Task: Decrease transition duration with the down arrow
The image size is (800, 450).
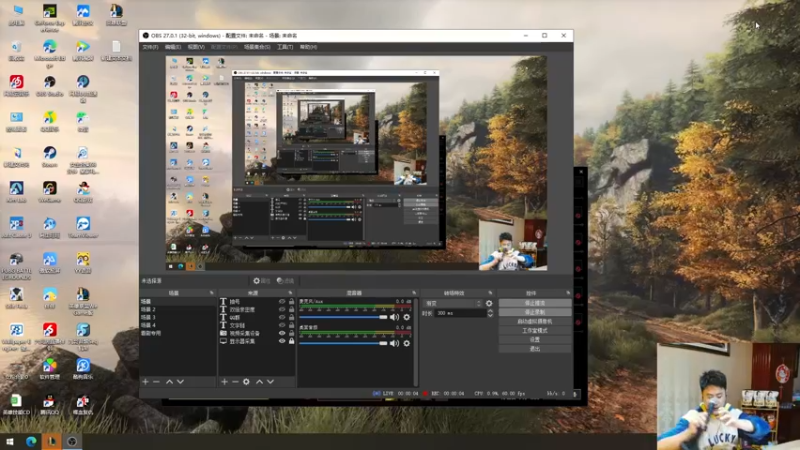Action: 490,315
